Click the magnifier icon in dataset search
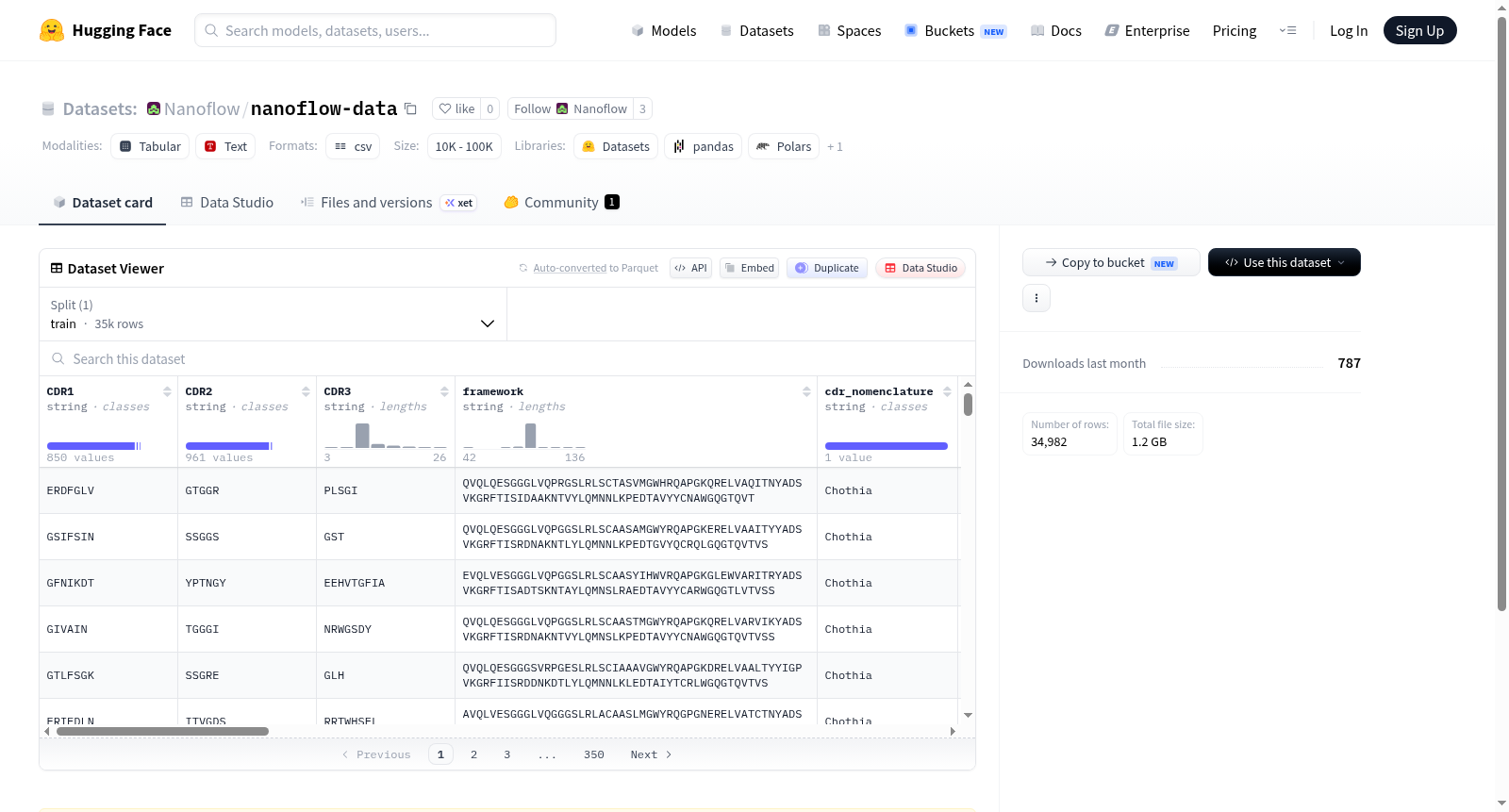 click(x=58, y=359)
